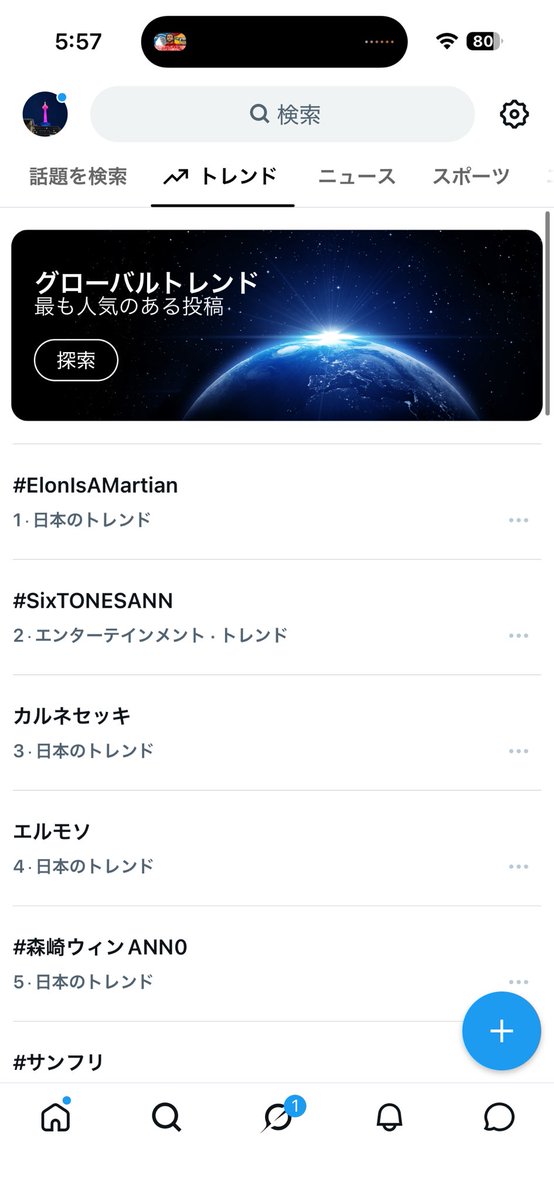Go to the Home tab icon
The height and width of the screenshot is (1200, 554).
pyautogui.click(x=56, y=1117)
